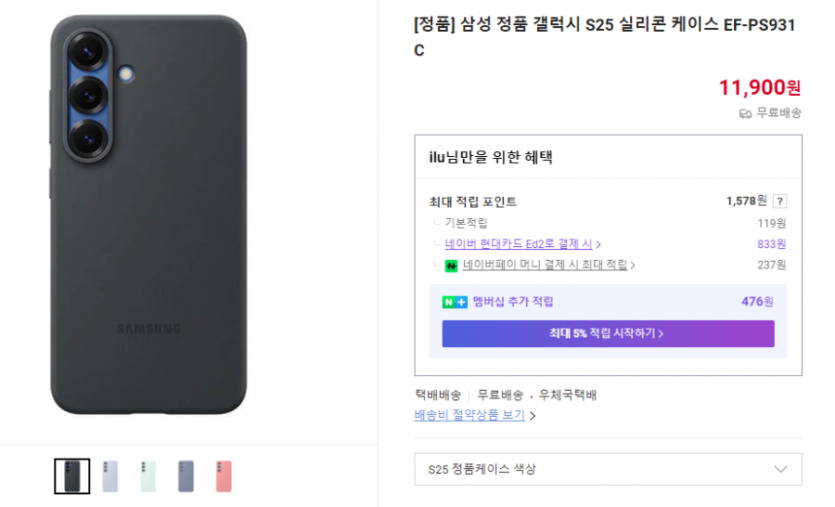Viewport: 835px width, 507px height.
Task: Select the lavender case thumbnail
Action: pos(110,476)
